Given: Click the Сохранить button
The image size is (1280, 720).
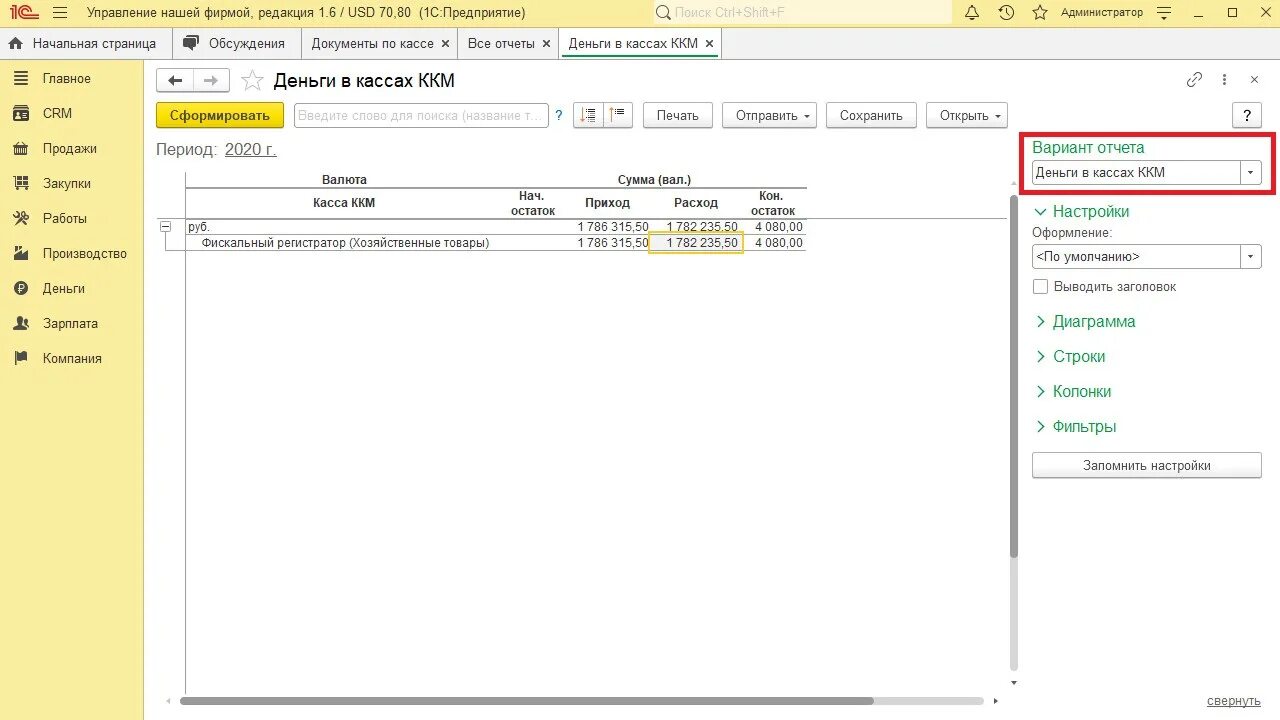Looking at the screenshot, I should [x=871, y=115].
